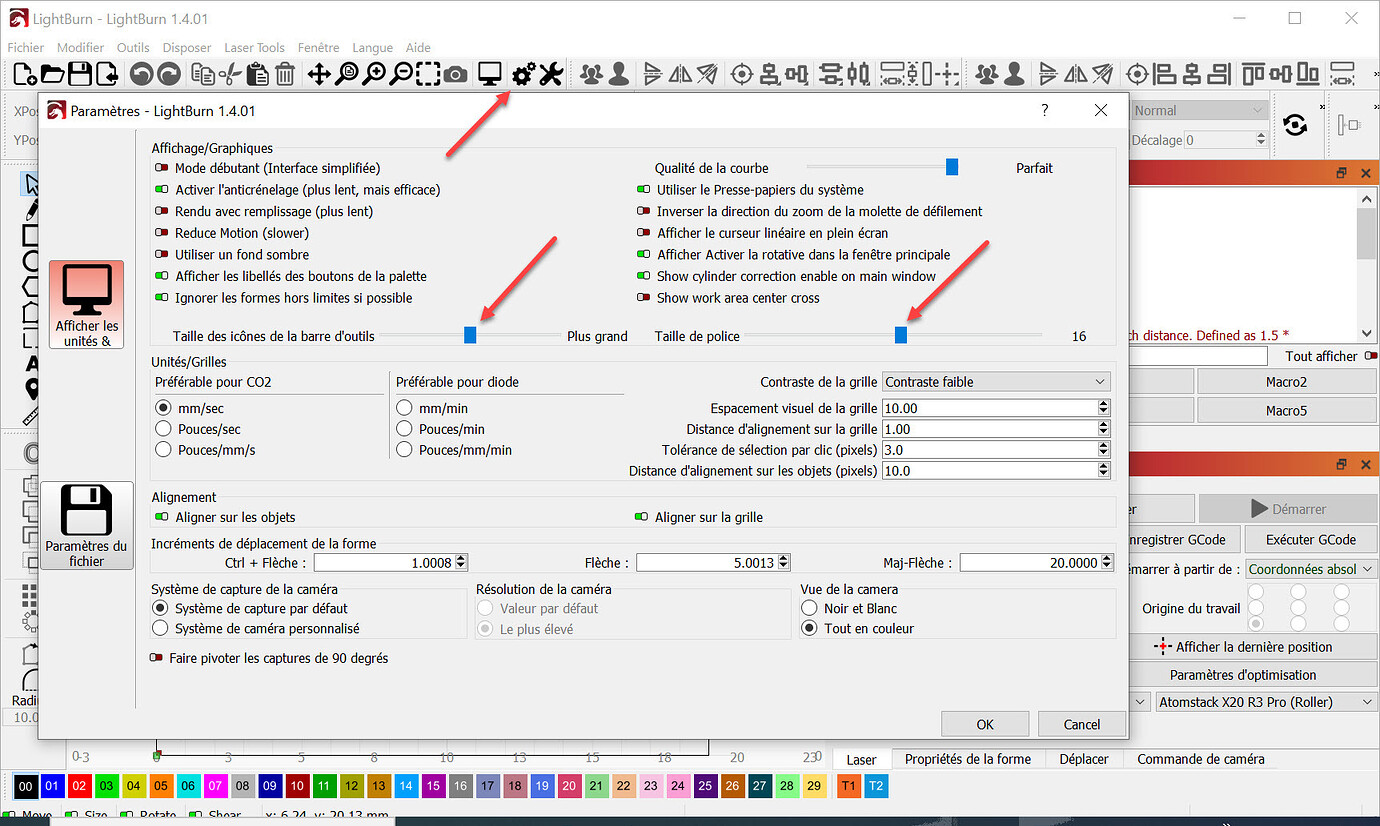Click the Settings gear icon in toolbar
The image size is (1380, 826).
click(521, 73)
